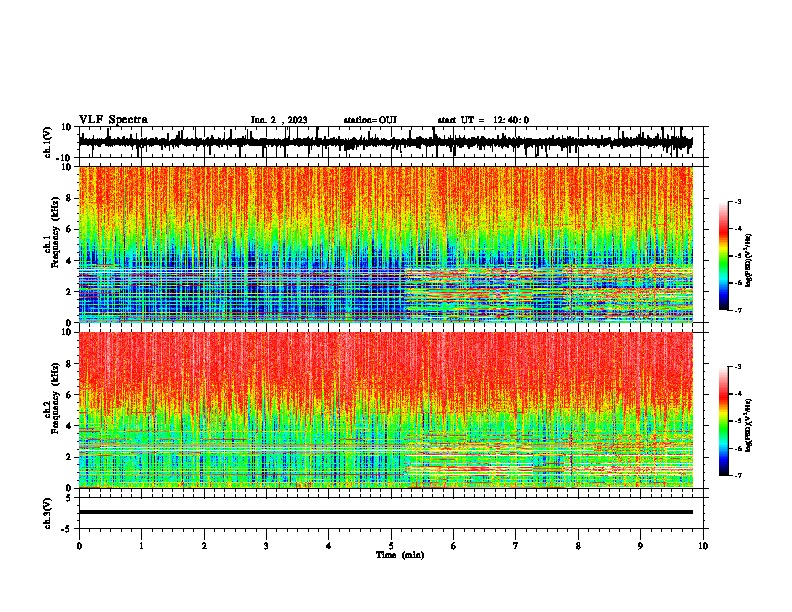792x612 pixels.
Task: Click the time axis tick label 3
Action: (266, 546)
